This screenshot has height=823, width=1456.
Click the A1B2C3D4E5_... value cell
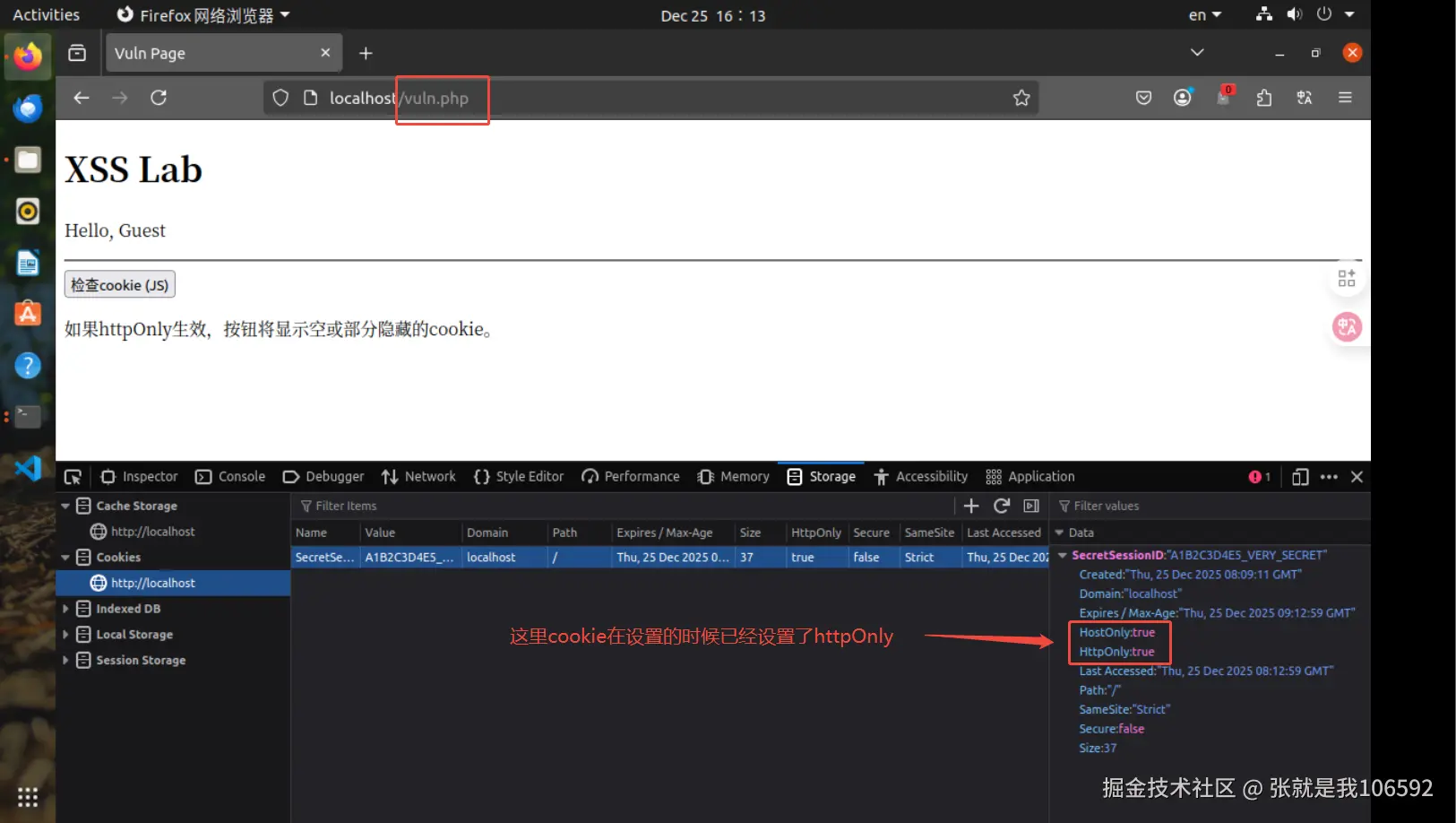pos(409,558)
